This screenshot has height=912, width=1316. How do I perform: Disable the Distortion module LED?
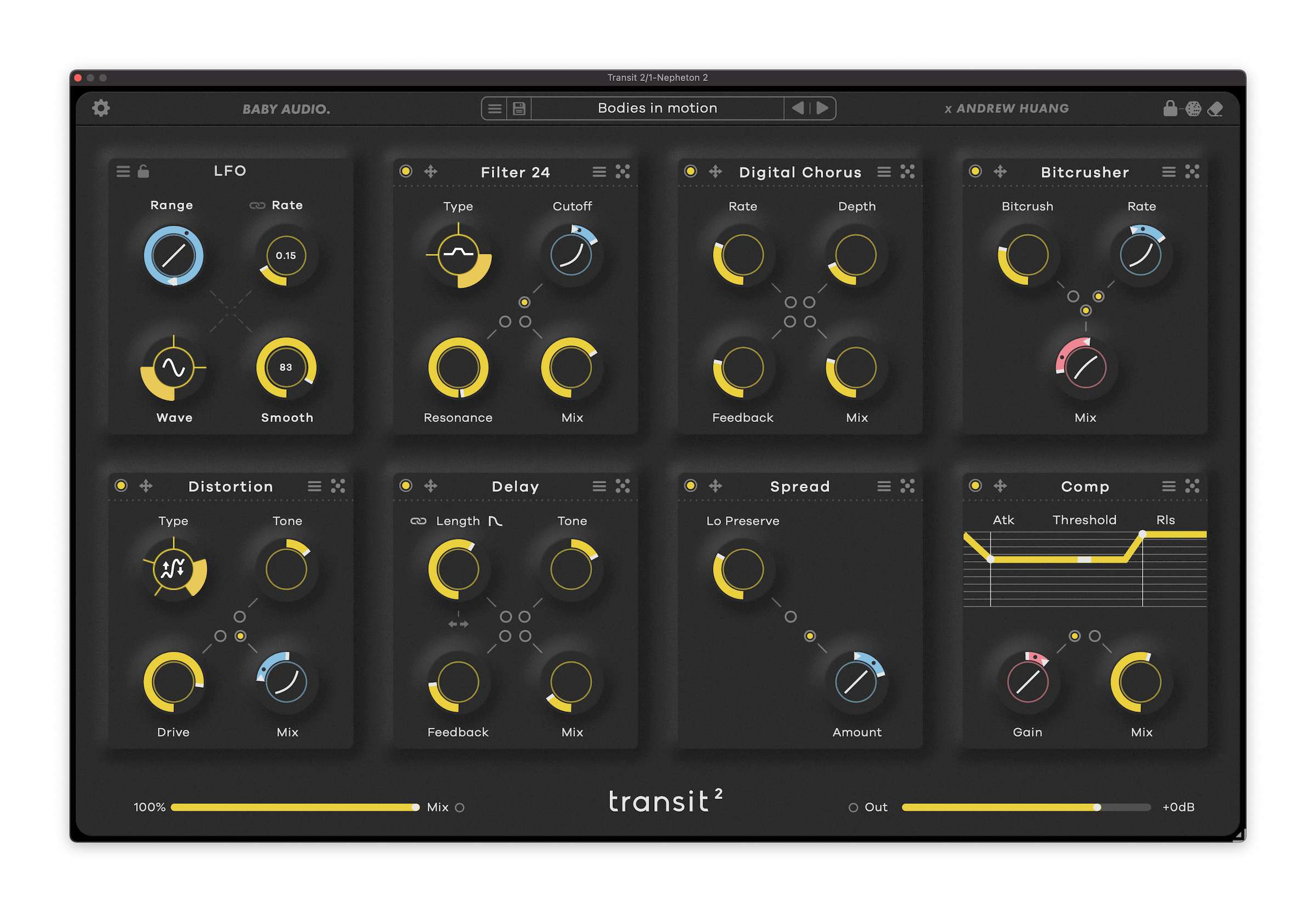[x=121, y=486]
